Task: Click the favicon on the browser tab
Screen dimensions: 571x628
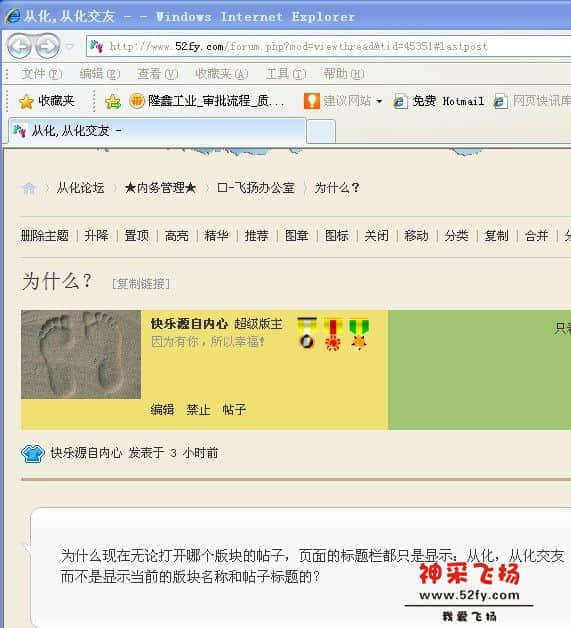Action: [x=19, y=131]
